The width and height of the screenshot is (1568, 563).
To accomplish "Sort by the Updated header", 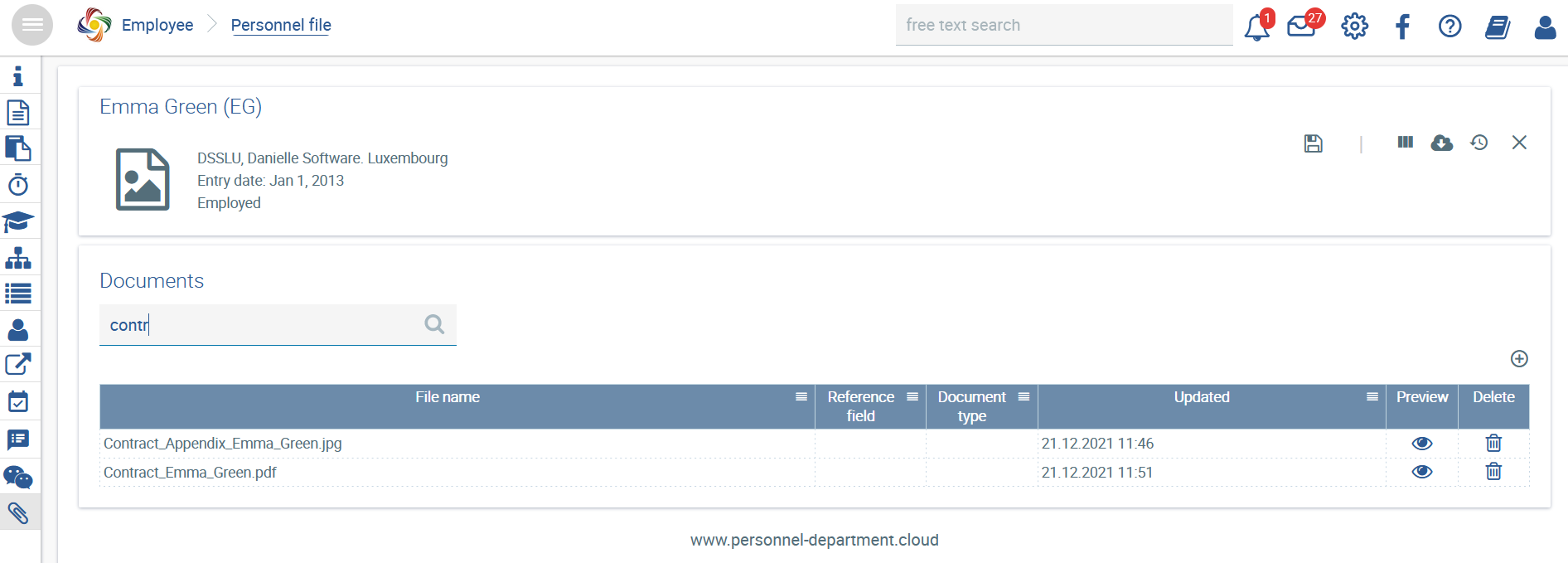I will (1202, 397).
